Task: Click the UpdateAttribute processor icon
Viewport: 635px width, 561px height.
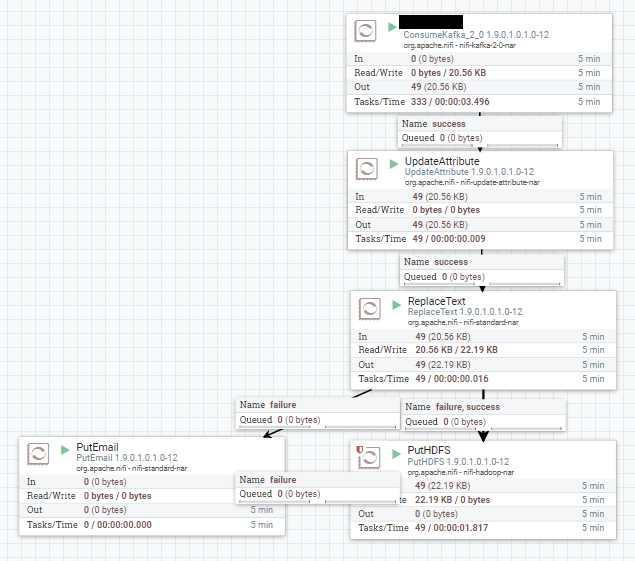Action: 367,168
